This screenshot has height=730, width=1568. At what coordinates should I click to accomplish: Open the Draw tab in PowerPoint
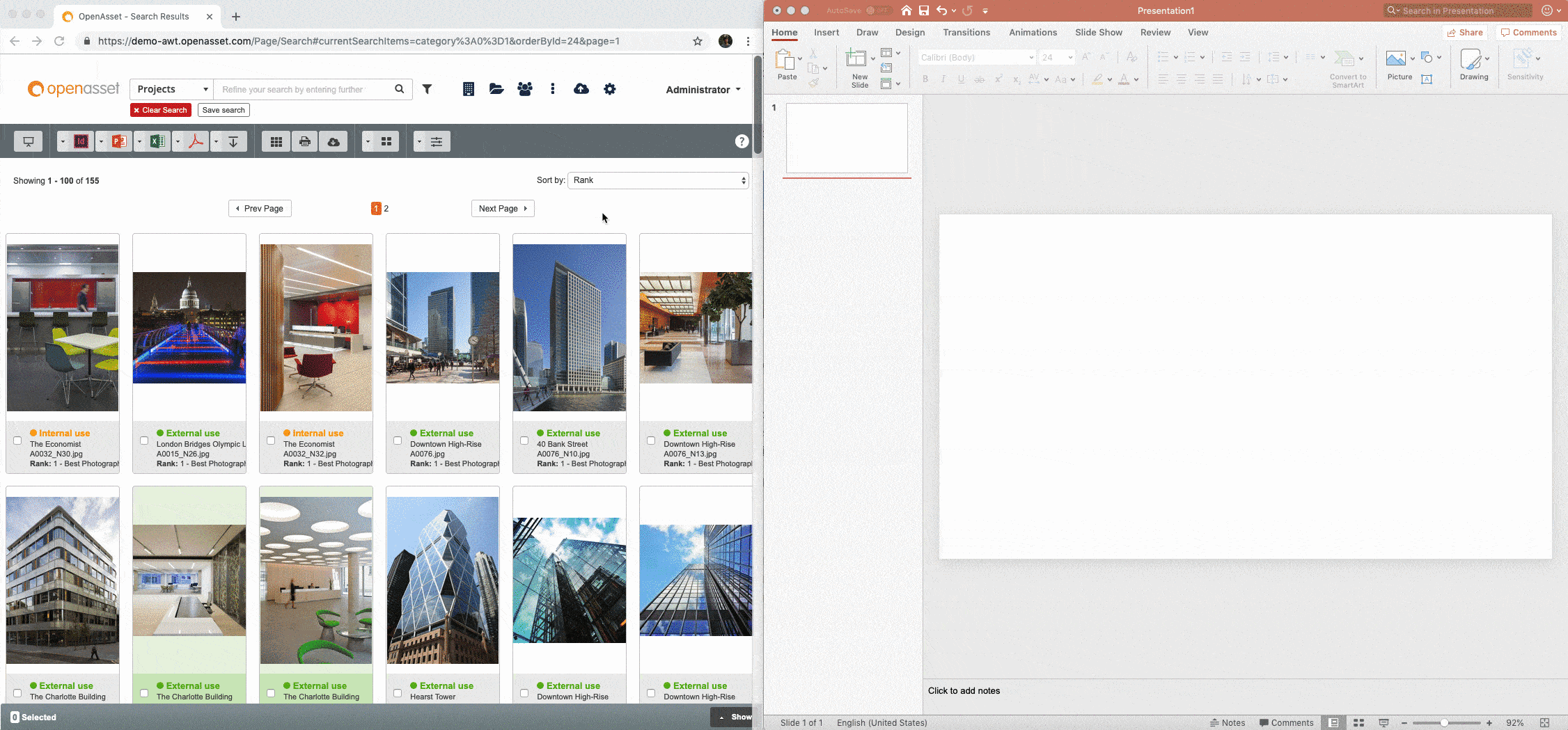click(x=867, y=33)
